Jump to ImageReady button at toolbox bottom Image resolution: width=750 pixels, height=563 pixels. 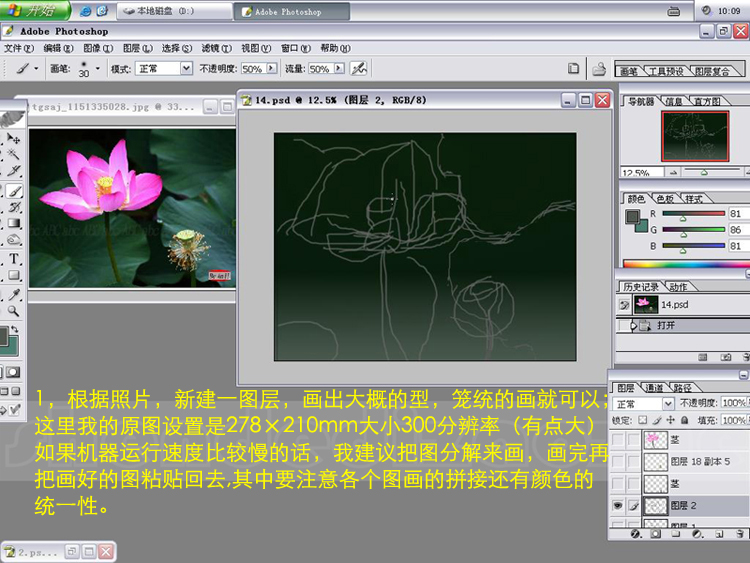(13, 409)
